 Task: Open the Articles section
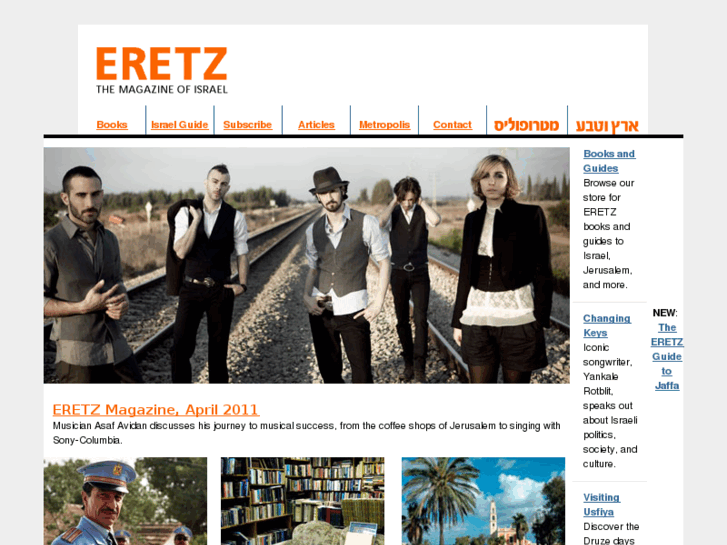316,125
